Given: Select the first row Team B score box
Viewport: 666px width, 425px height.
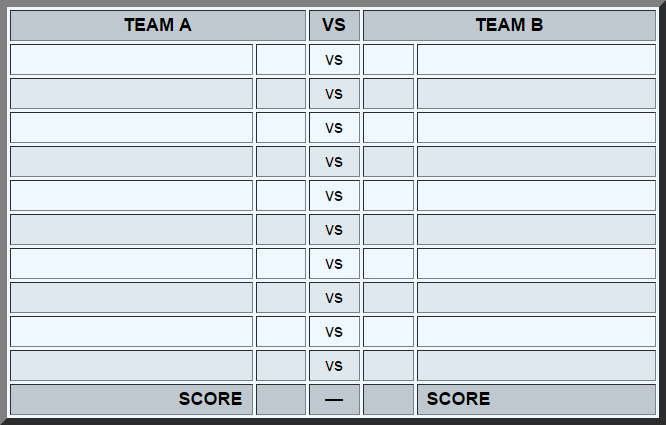Looking at the screenshot, I should click(388, 59).
